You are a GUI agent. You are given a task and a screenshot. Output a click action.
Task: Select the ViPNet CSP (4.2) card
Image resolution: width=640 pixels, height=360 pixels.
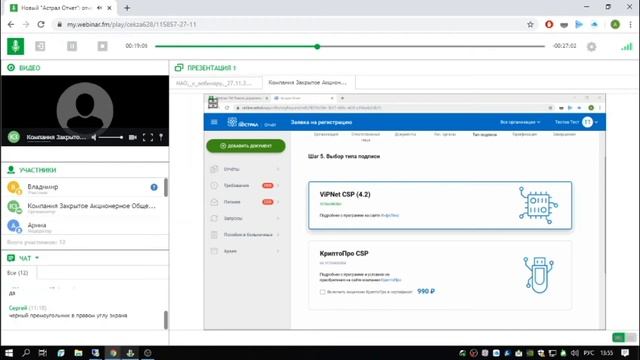click(440, 205)
